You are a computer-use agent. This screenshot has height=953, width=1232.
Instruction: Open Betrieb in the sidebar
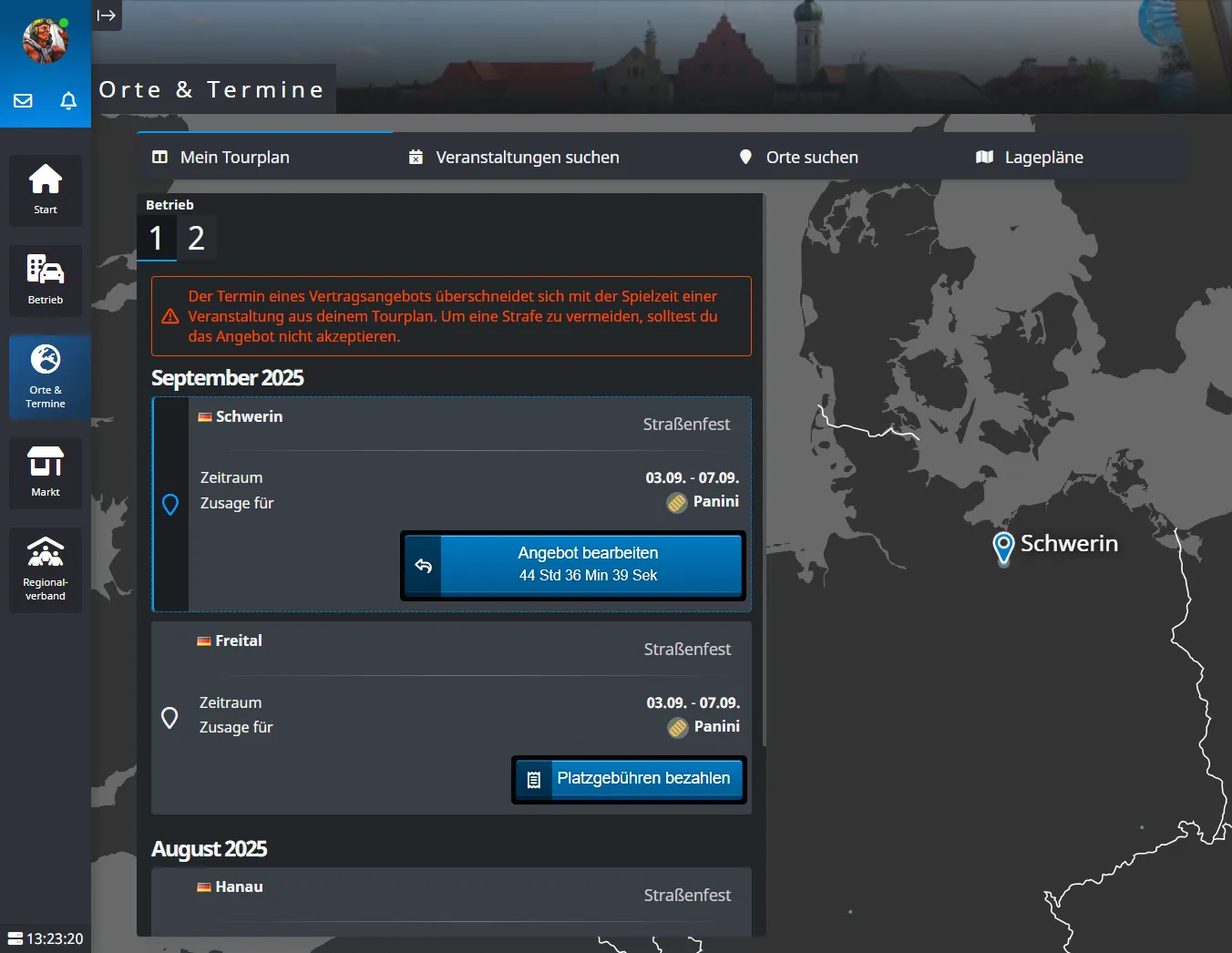pyautogui.click(x=46, y=280)
